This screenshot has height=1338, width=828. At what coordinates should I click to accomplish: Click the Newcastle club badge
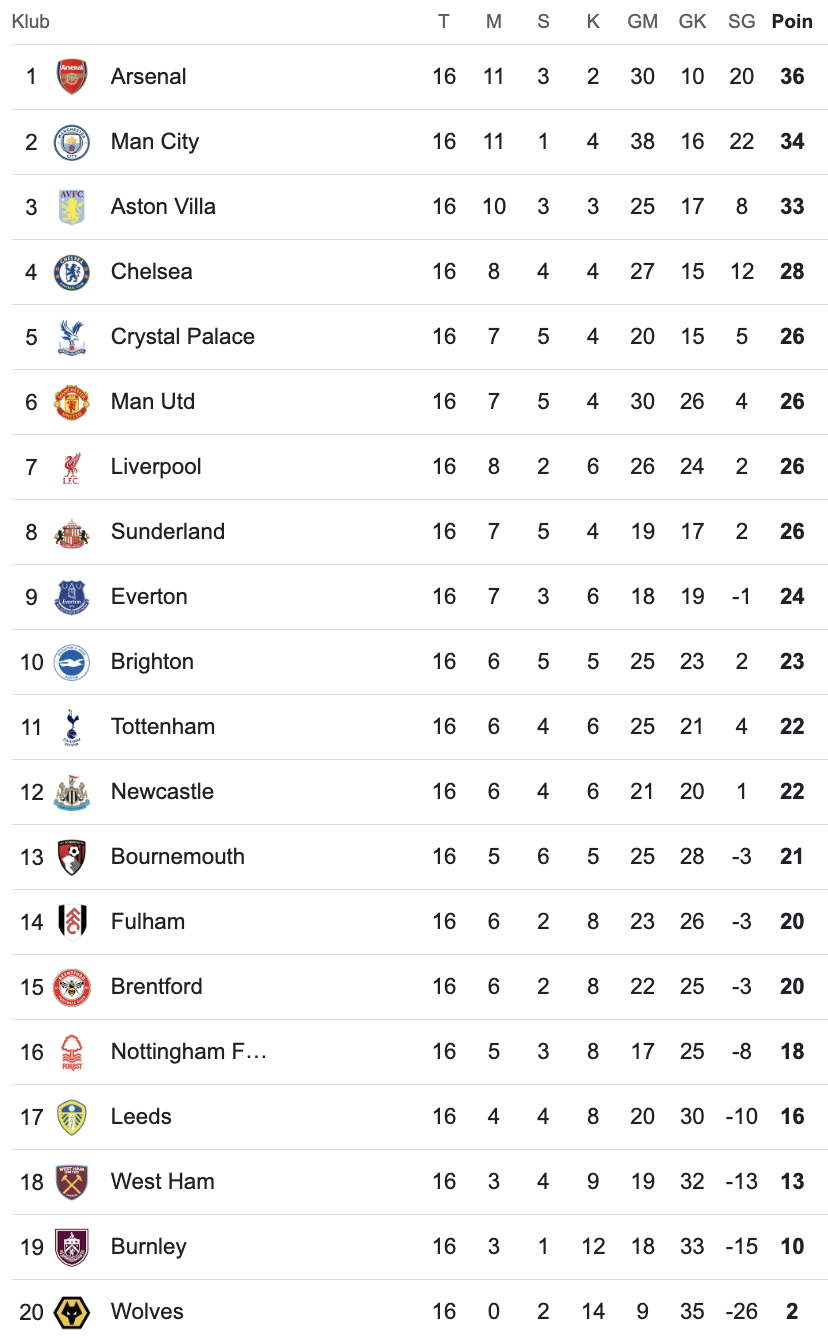coord(72,792)
